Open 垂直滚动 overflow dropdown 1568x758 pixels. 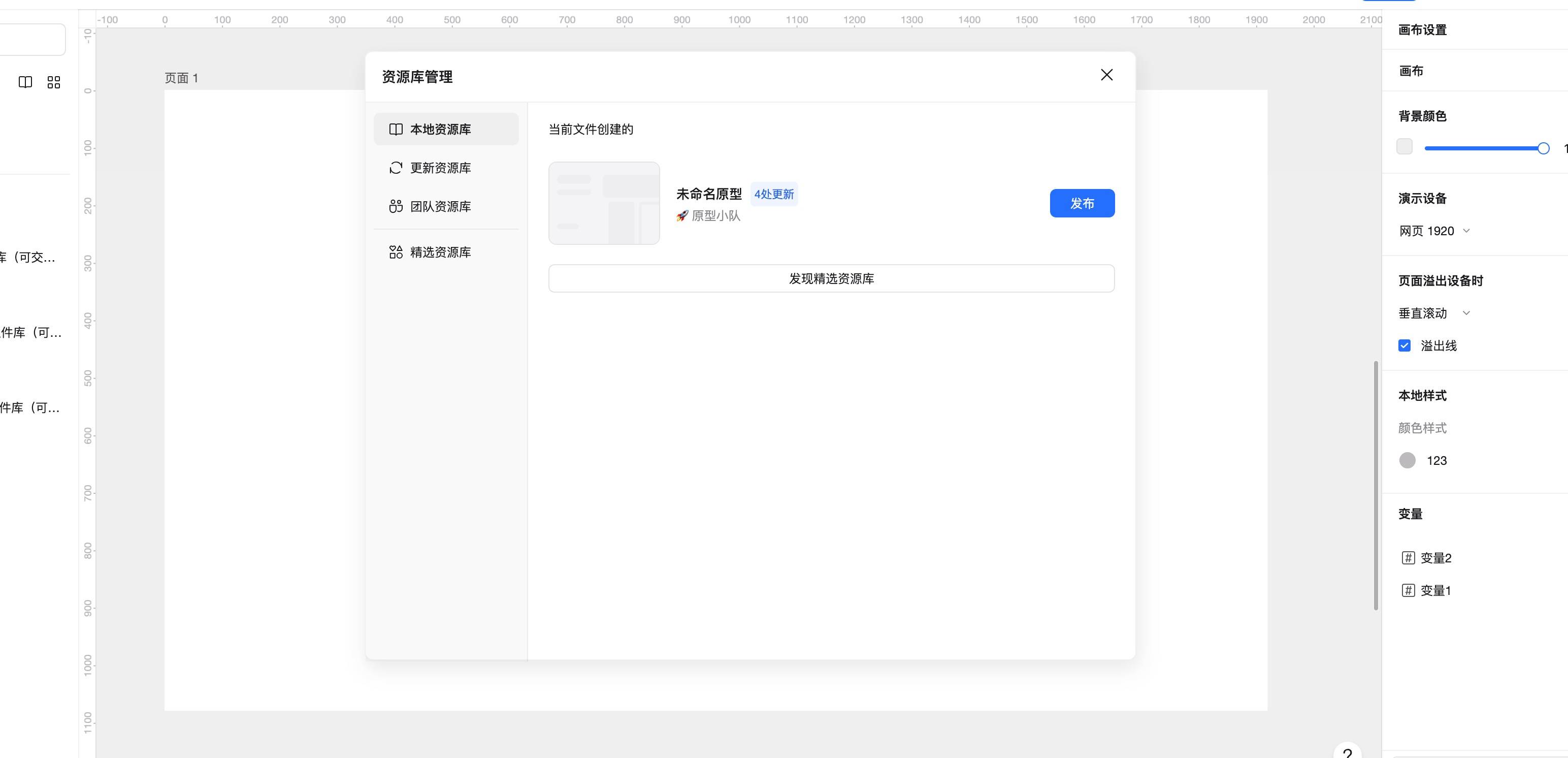(1434, 313)
